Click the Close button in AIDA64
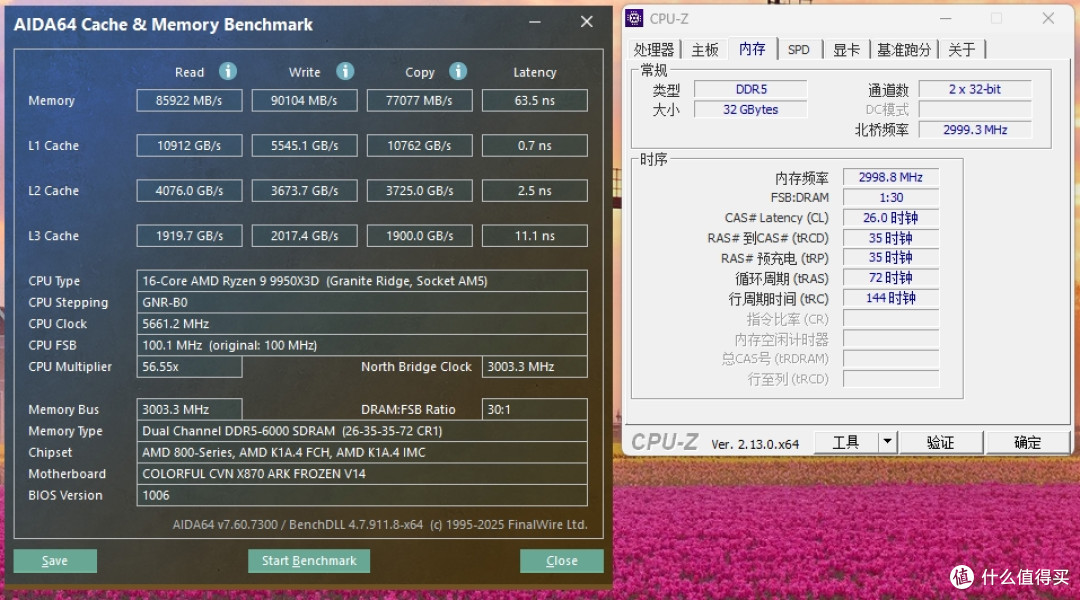Image resolution: width=1080 pixels, height=600 pixels. [561, 561]
